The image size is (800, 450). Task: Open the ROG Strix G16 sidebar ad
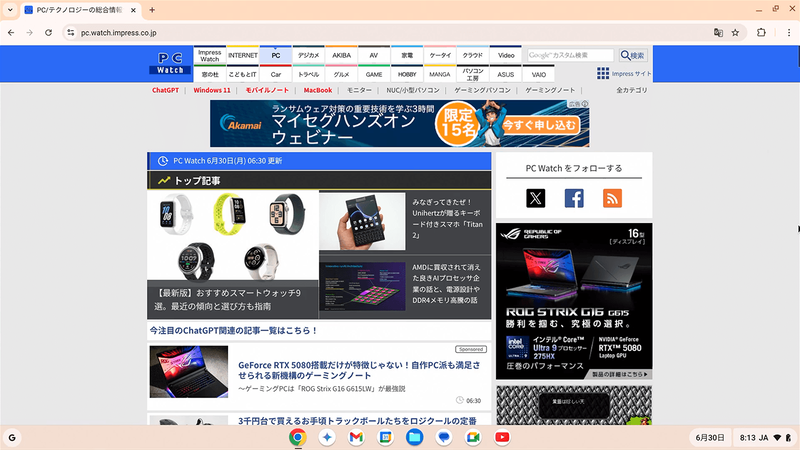[x=574, y=301]
